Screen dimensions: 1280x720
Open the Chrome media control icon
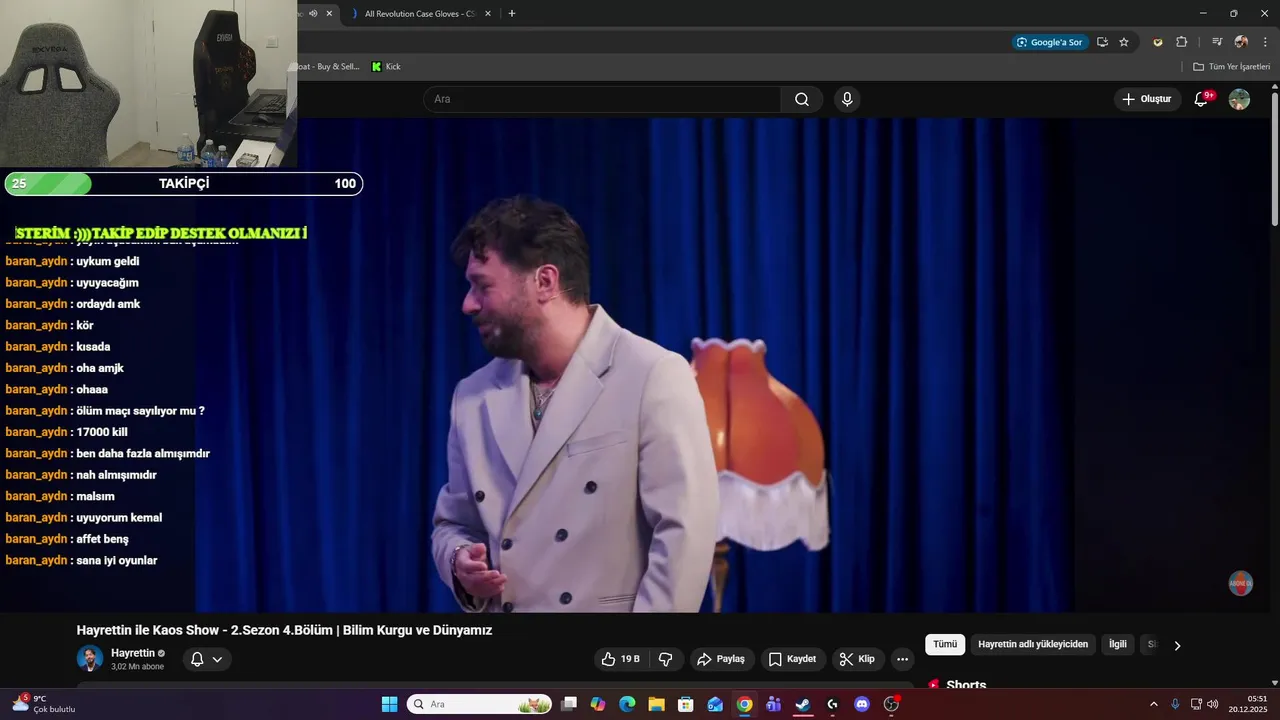click(x=1217, y=42)
